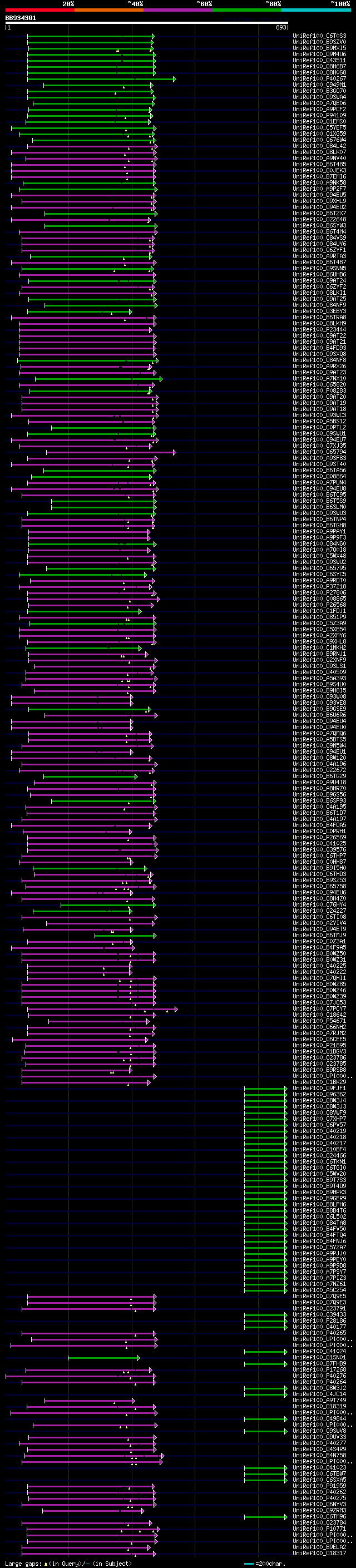Click the cyan =200char. scale bar
This screenshot has width=356, height=1568.
pos(249,1564)
